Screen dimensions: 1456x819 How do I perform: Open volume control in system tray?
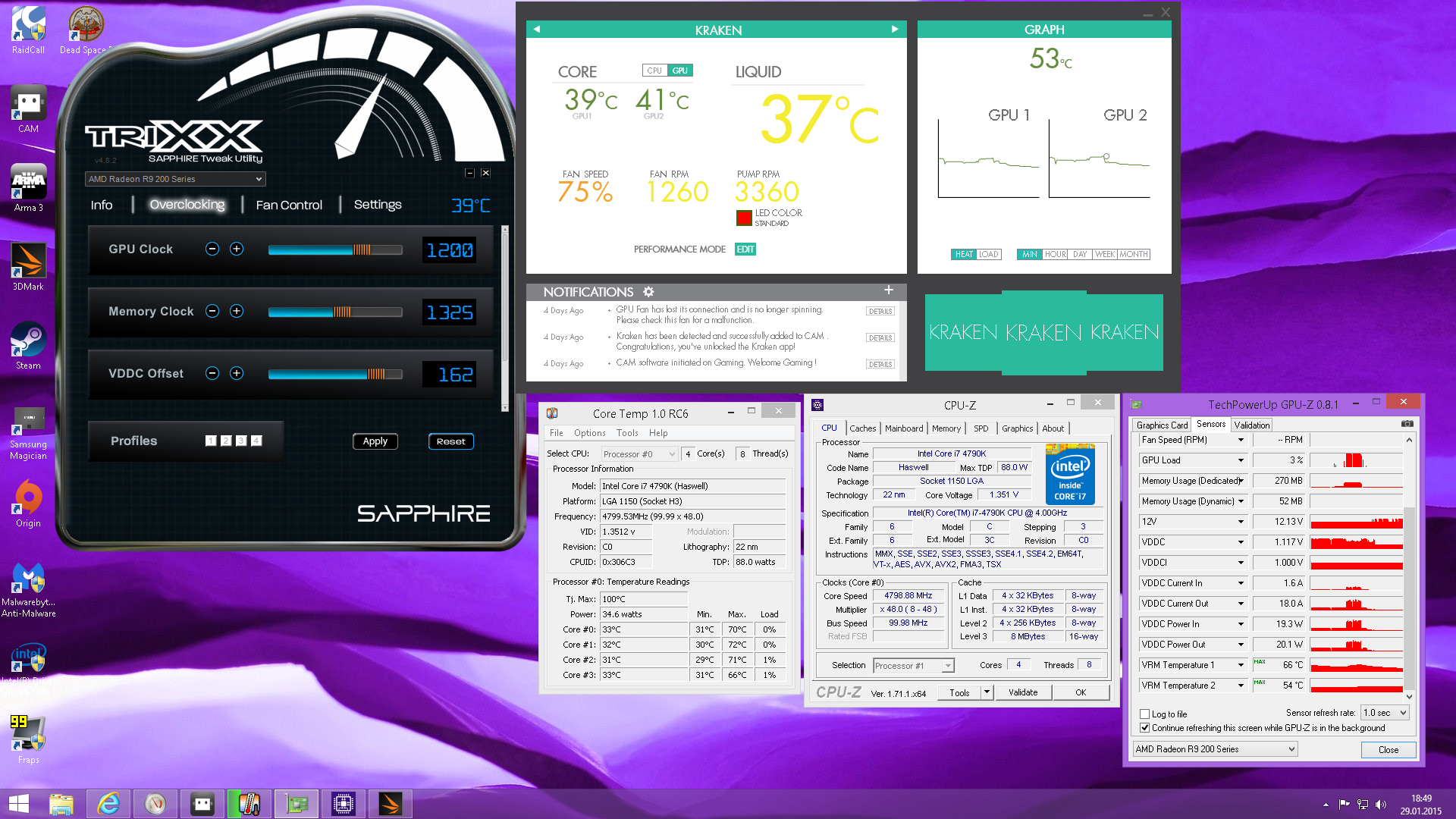(1381, 805)
